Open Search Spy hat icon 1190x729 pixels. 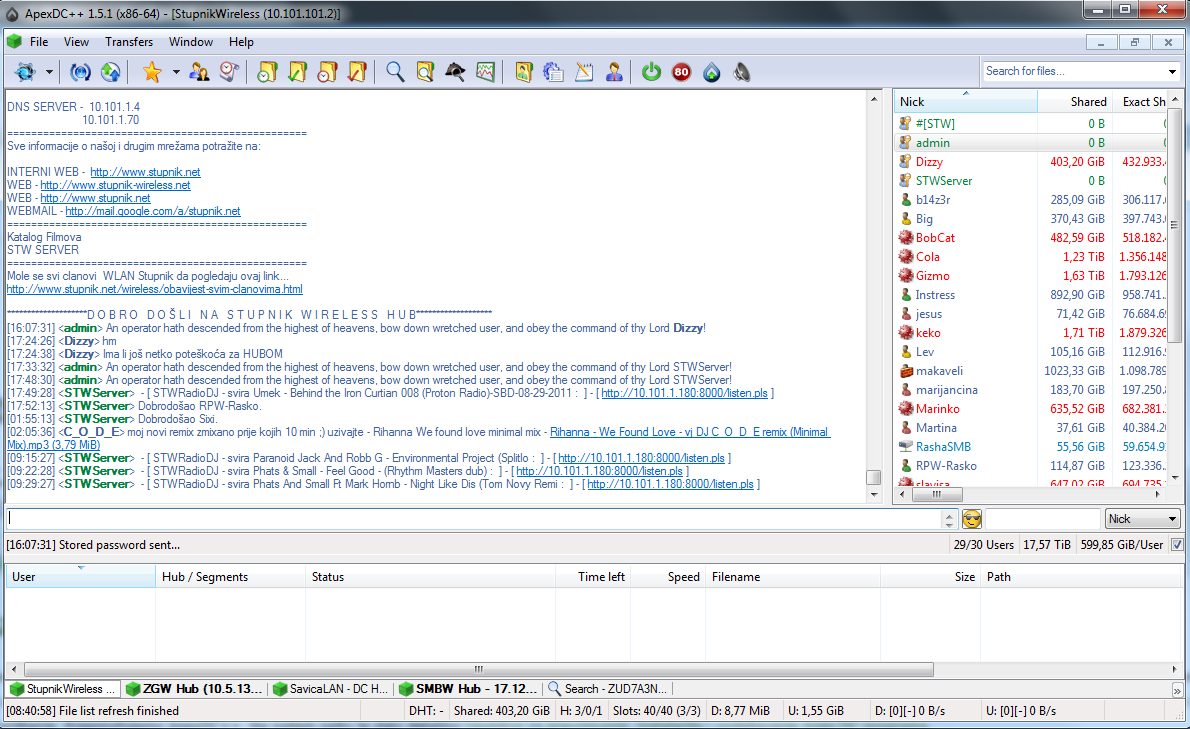tap(455, 72)
